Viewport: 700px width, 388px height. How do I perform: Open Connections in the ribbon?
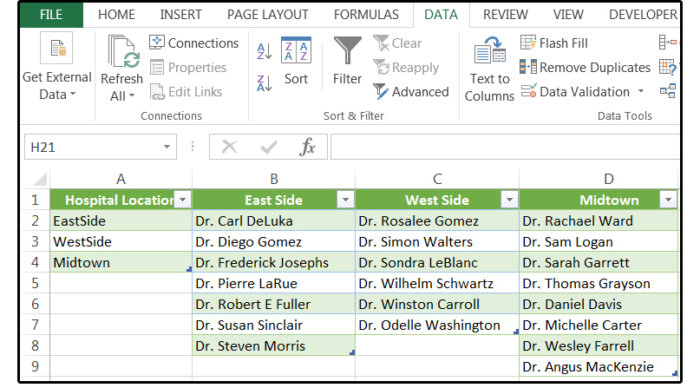pos(194,43)
